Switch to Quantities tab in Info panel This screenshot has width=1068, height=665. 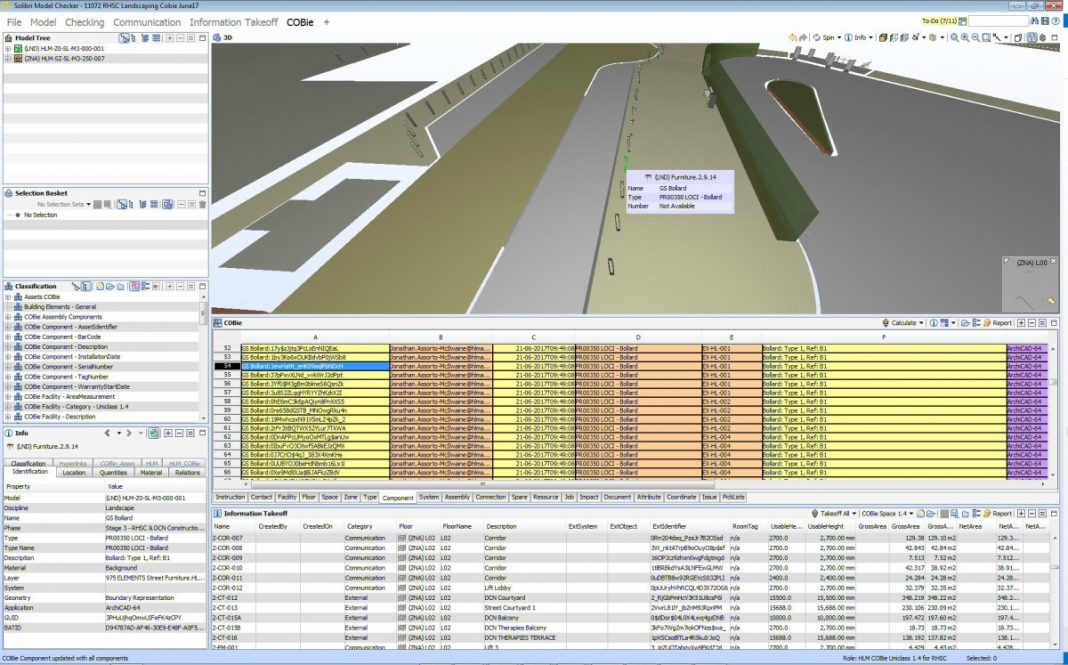[x=113, y=472]
